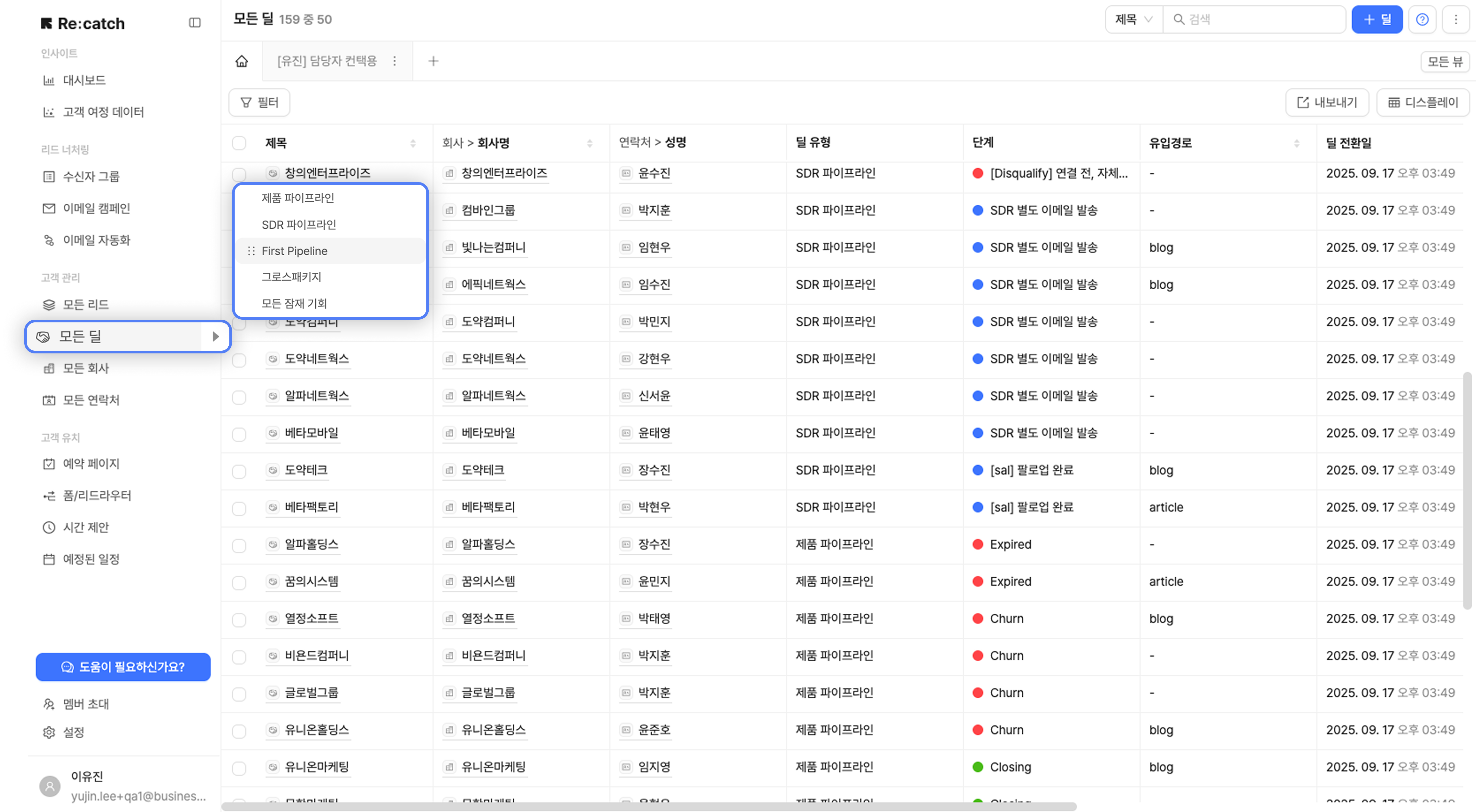Viewport: 1476px width, 812px height.
Task: Expand the 모든 딜 submenu arrow
Action: click(x=216, y=337)
